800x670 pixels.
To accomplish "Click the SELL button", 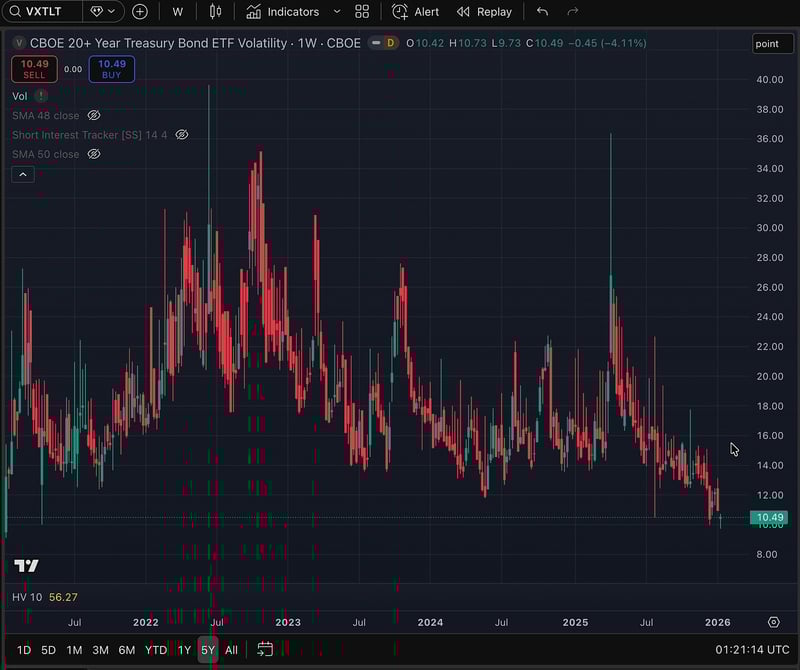I will pos(34,69).
